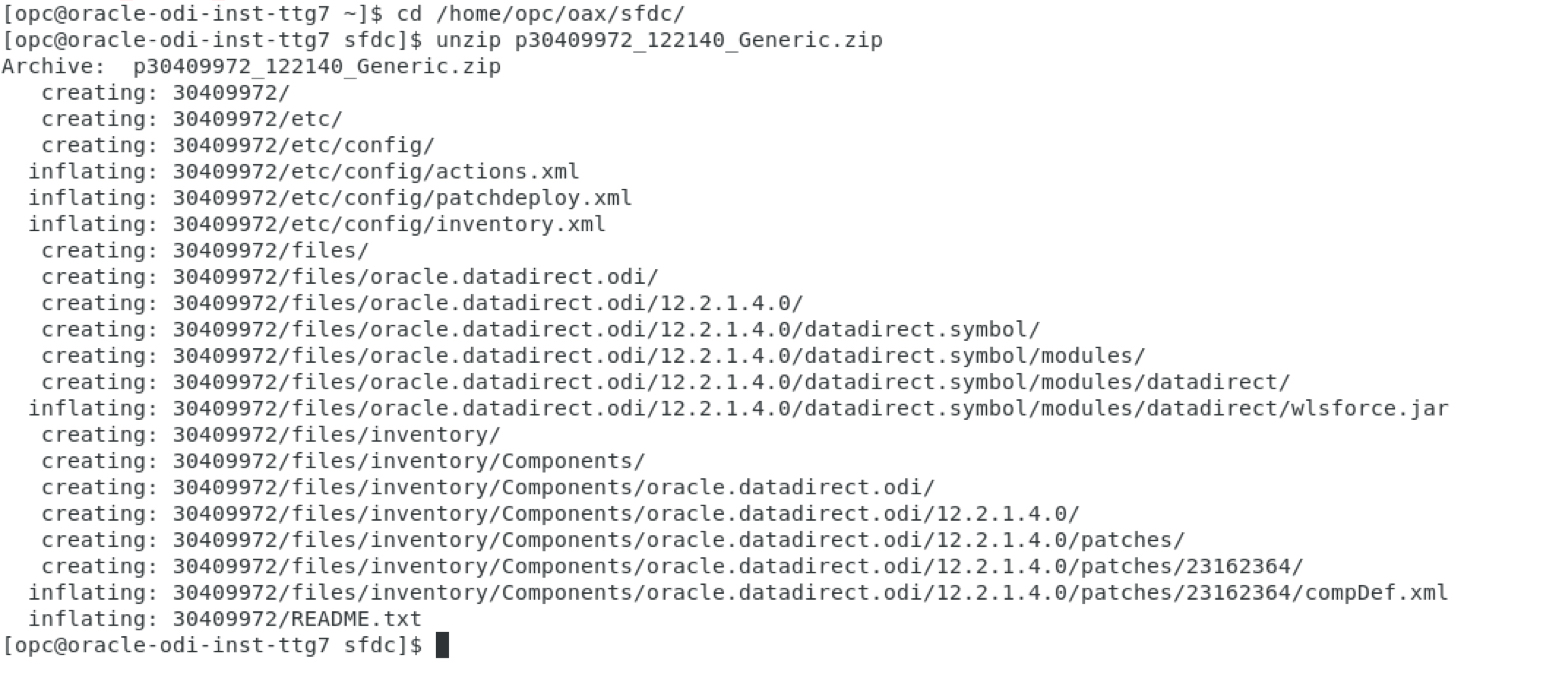The height and width of the screenshot is (688, 1550).
Task: Click the 'creating: 30409972/etc/config/' line
Action: coord(238,145)
